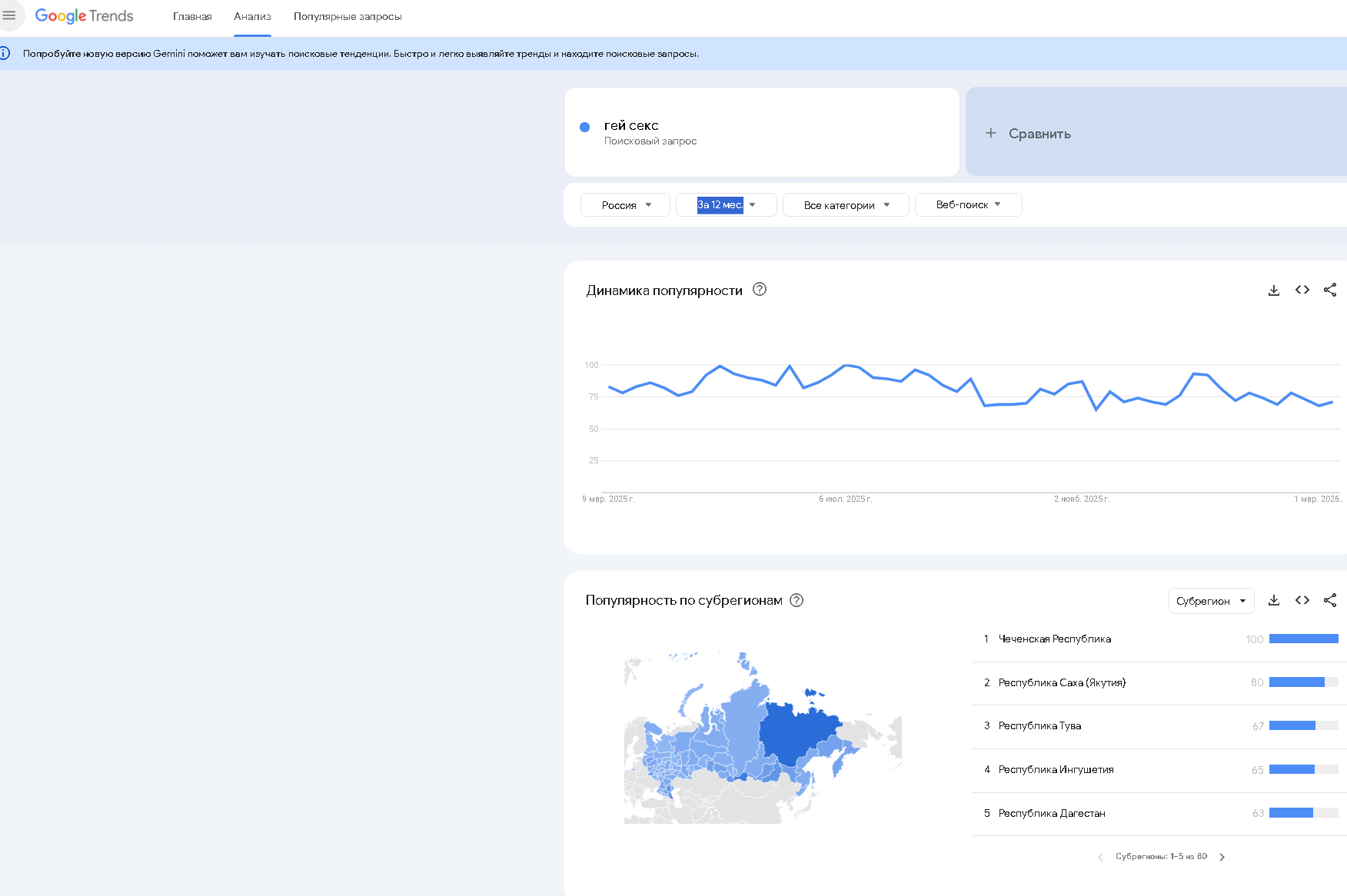Open embed code for Динамика популярности chart
Image resolution: width=1347 pixels, height=896 pixels.
1302,290
